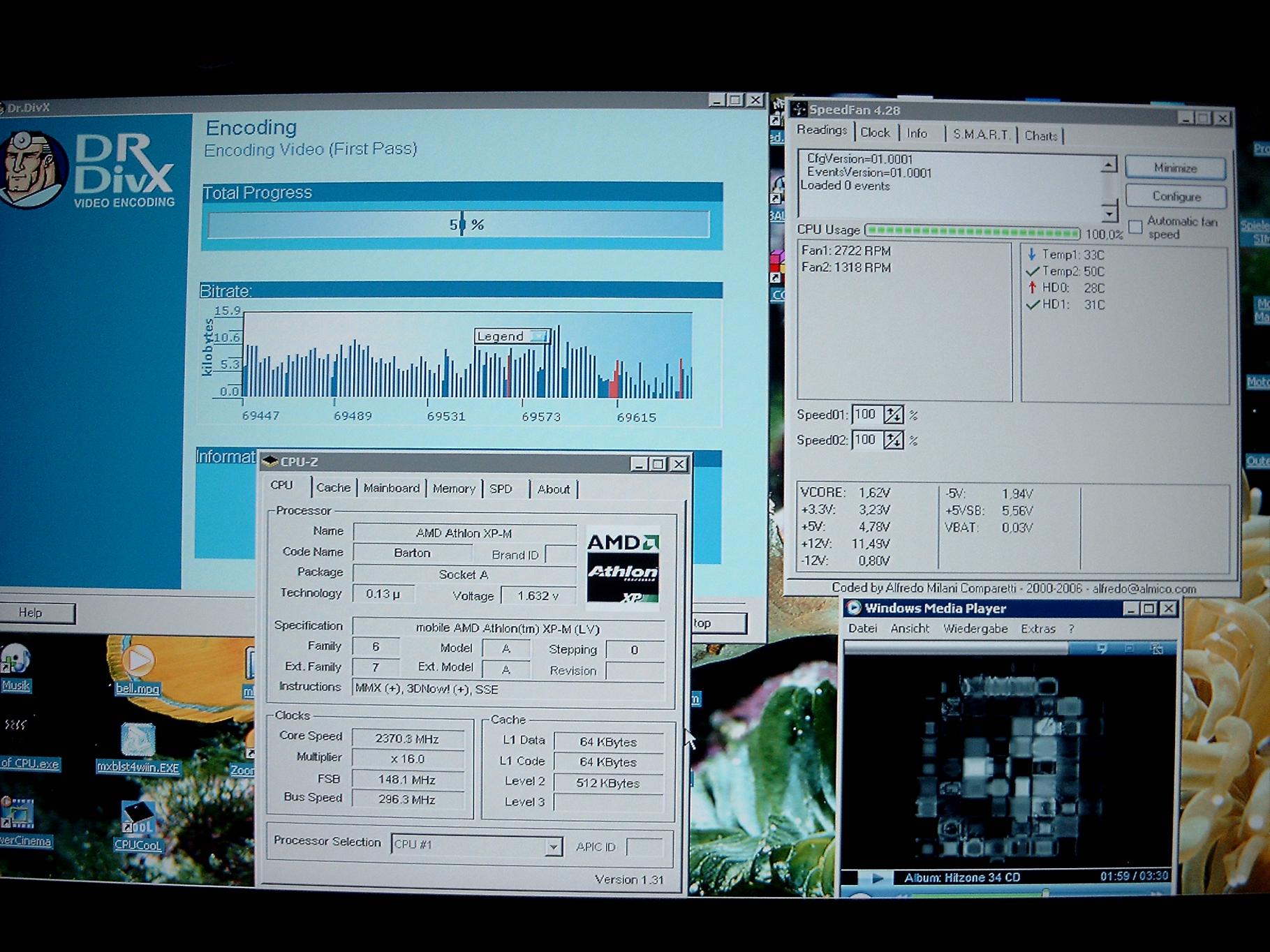The width and height of the screenshot is (1270, 952).
Task: Click the SpeedFan title bar fan icon
Action: [799, 110]
